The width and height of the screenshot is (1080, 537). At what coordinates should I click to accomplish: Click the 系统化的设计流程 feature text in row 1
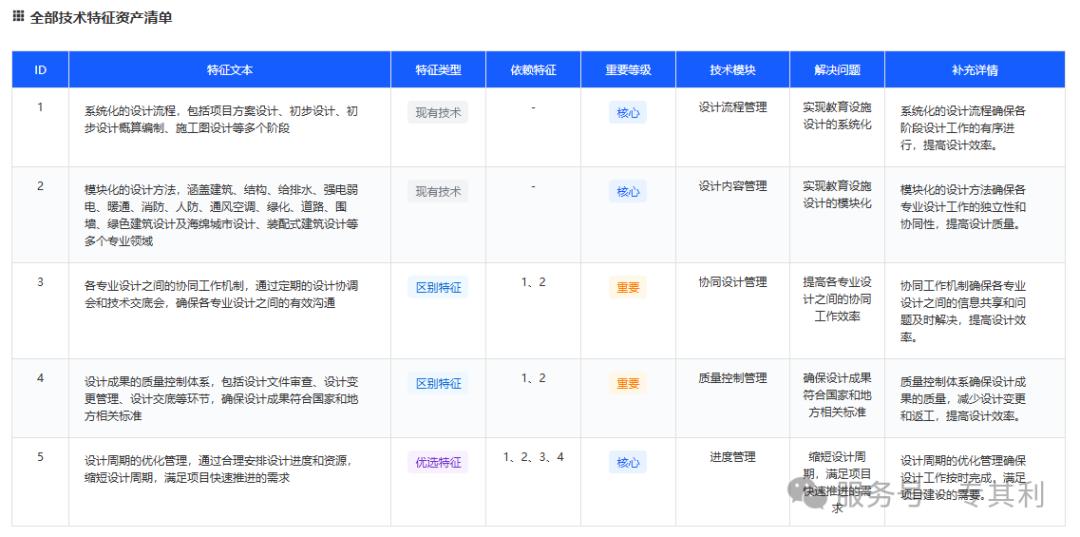pyautogui.click(x=221, y=120)
